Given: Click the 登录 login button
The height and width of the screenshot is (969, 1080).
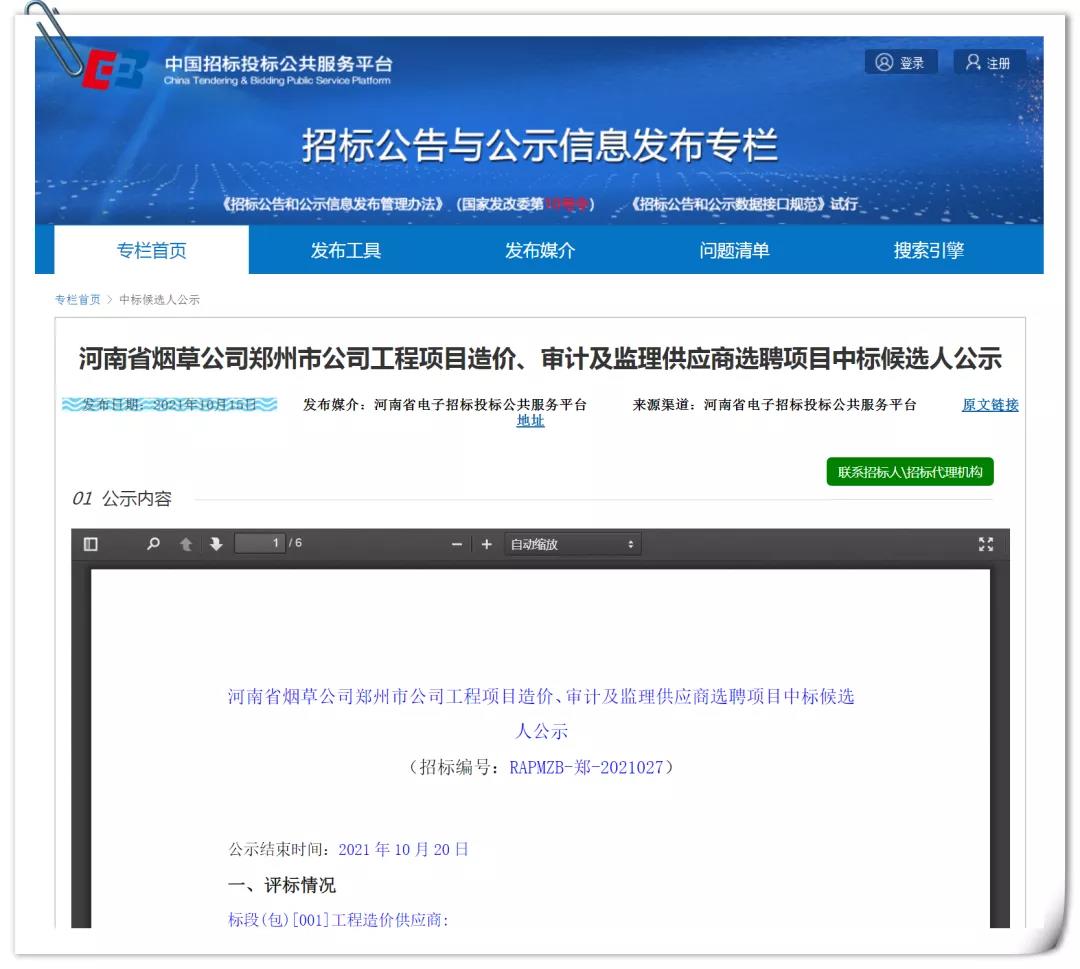Looking at the screenshot, I should point(900,63).
